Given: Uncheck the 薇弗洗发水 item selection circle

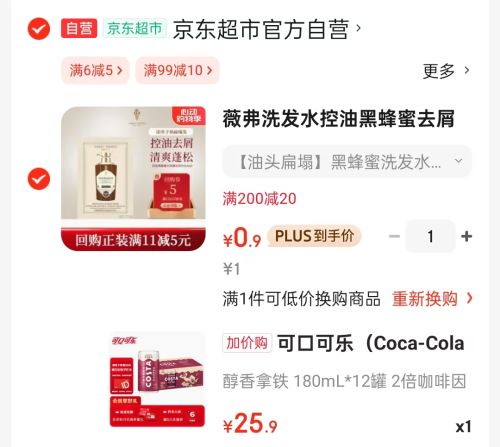Looking at the screenshot, I should 39,179.
